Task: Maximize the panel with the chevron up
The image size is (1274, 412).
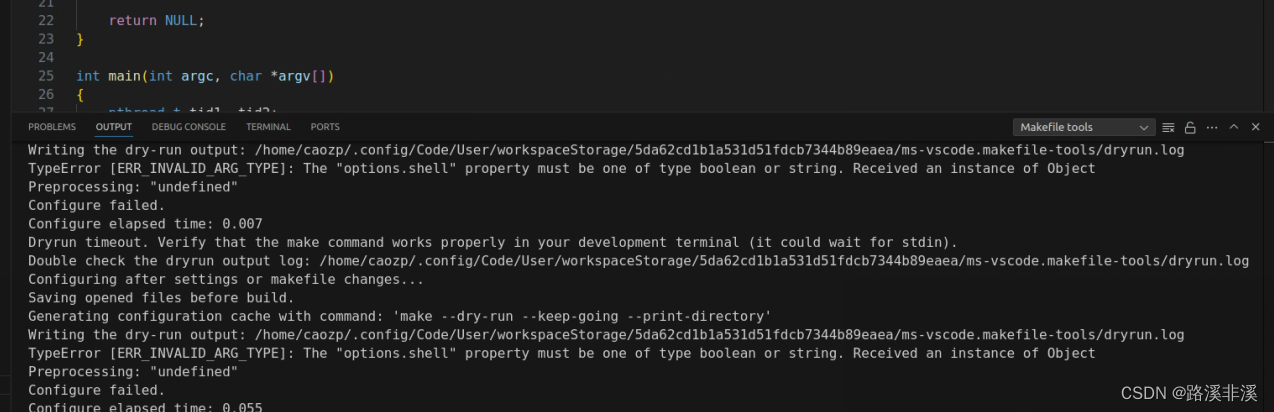Action: (x=1233, y=127)
